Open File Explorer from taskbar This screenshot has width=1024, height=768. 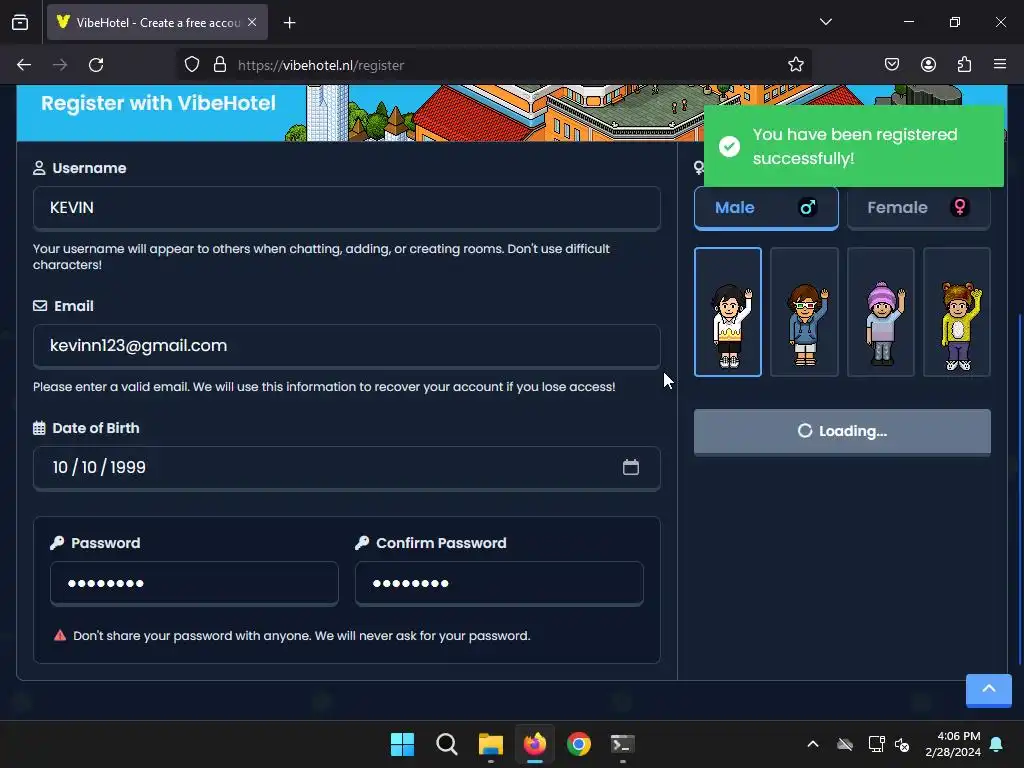coord(491,744)
